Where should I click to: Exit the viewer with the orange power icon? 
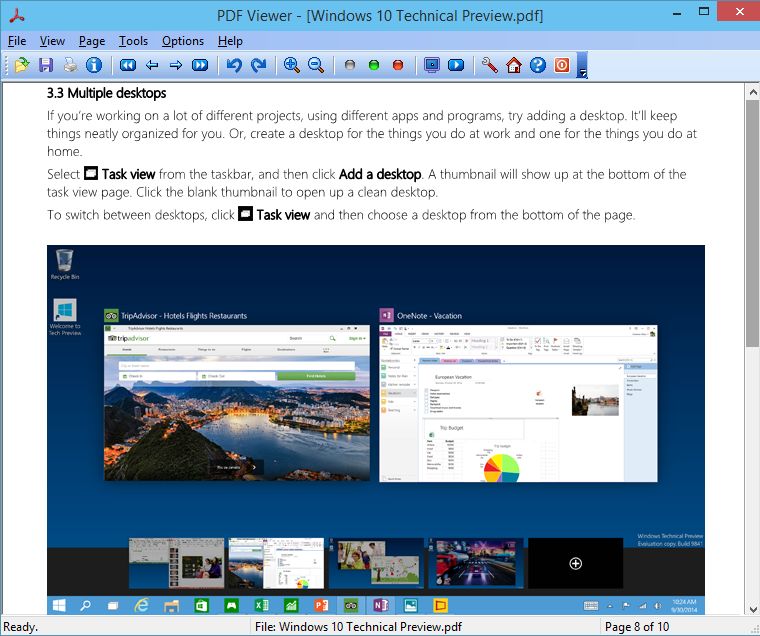click(x=562, y=65)
